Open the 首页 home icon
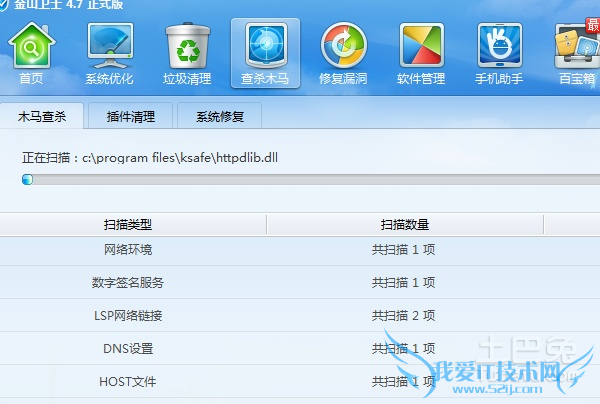Viewport: 600px width, 404px height. 31,54
